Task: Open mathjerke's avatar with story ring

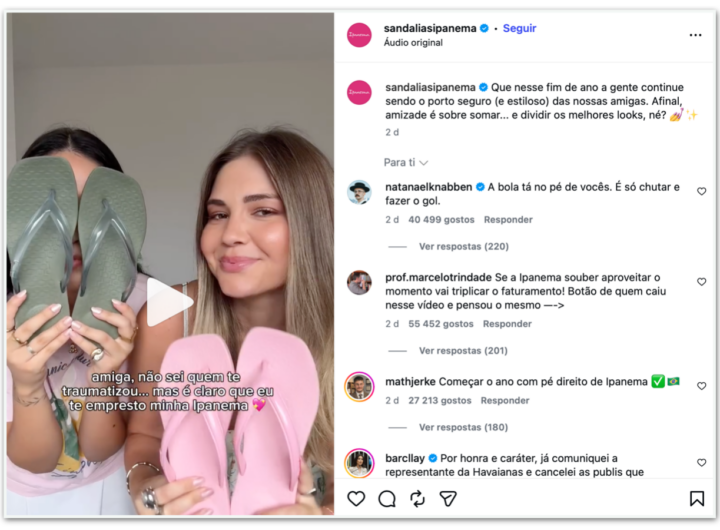Action: click(x=359, y=387)
